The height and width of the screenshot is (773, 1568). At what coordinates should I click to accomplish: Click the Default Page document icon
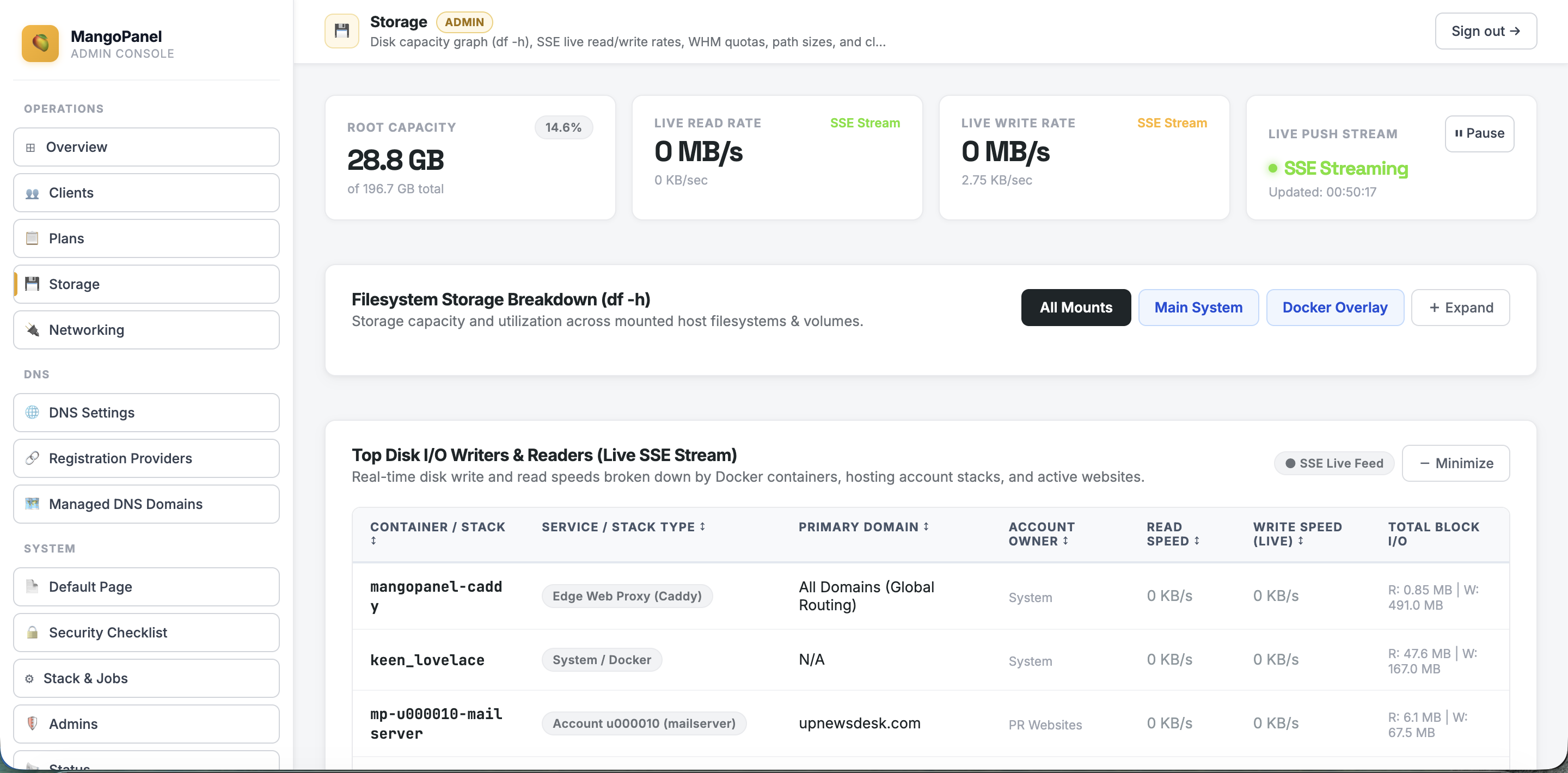(x=32, y=587)
